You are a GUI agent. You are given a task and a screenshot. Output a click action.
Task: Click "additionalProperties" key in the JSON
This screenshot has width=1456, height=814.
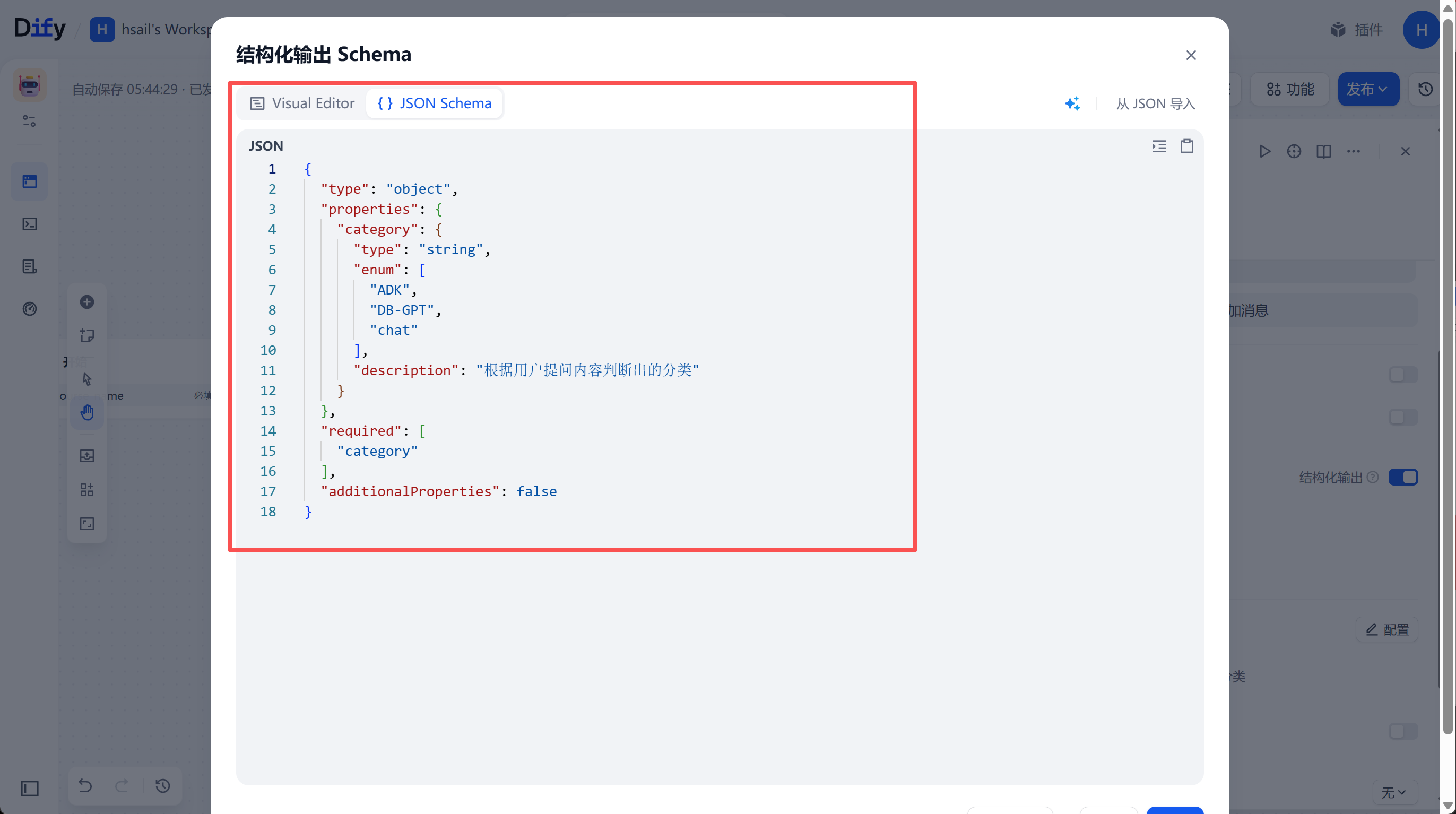click(x=410, y=491)
